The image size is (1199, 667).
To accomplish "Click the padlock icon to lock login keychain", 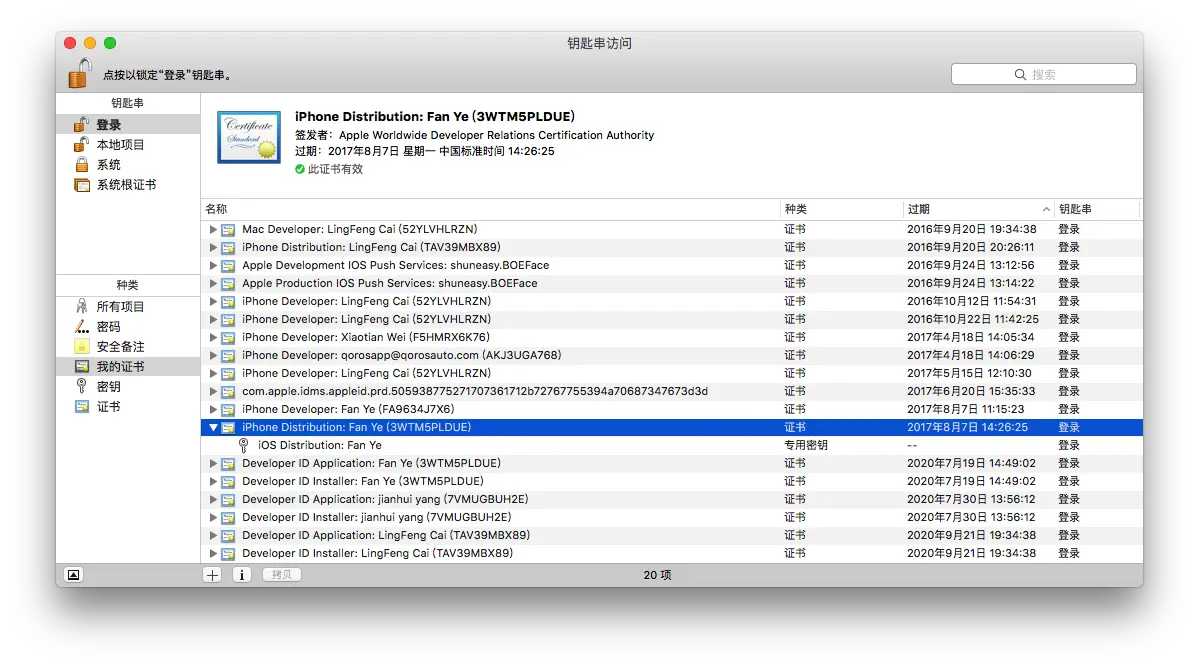I will (x=80, y=73).
